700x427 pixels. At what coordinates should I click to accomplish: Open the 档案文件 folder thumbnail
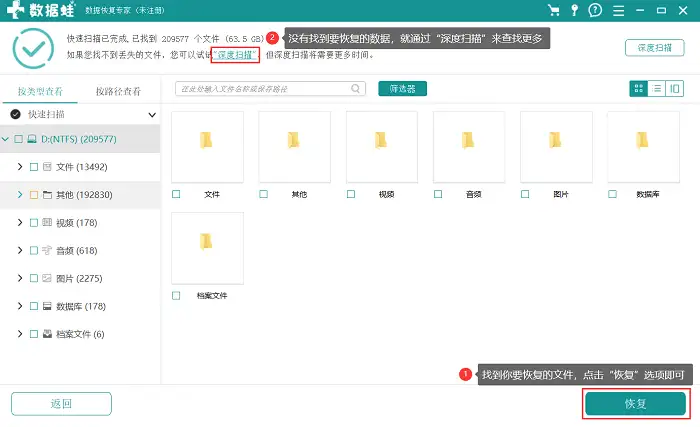pyautogui.click(x=207, y=248)
